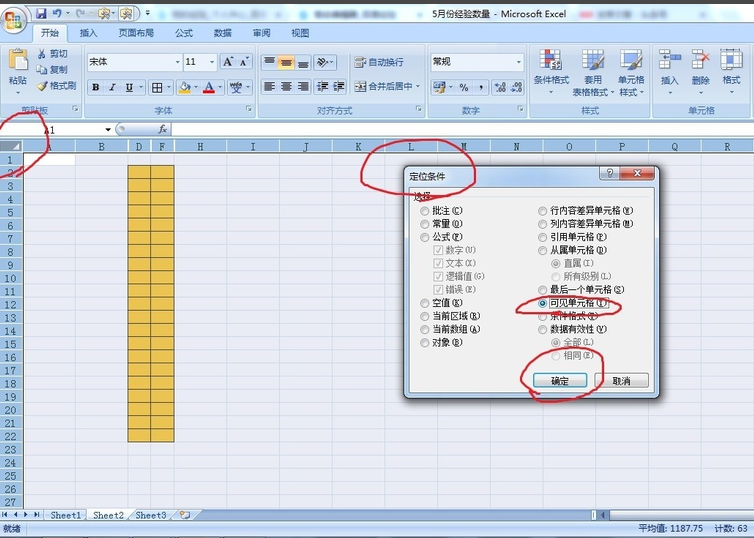The height and width of the screenshot is (538, 754).
Task: Save the workbook via quick access toolbar
Action: (x=41, y=13)
